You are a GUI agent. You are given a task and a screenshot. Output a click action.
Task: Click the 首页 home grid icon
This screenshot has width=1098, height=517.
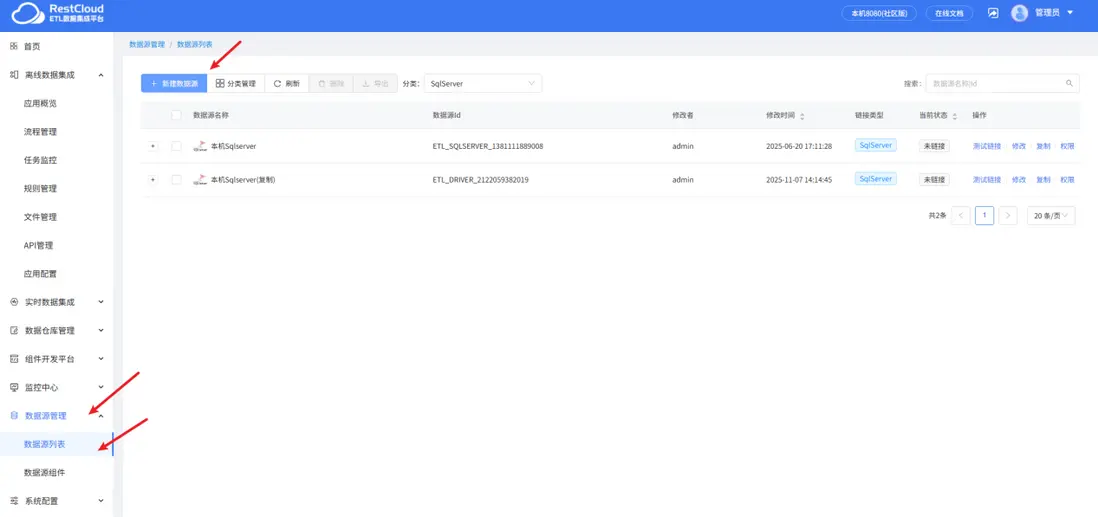[x=14, y=46]
